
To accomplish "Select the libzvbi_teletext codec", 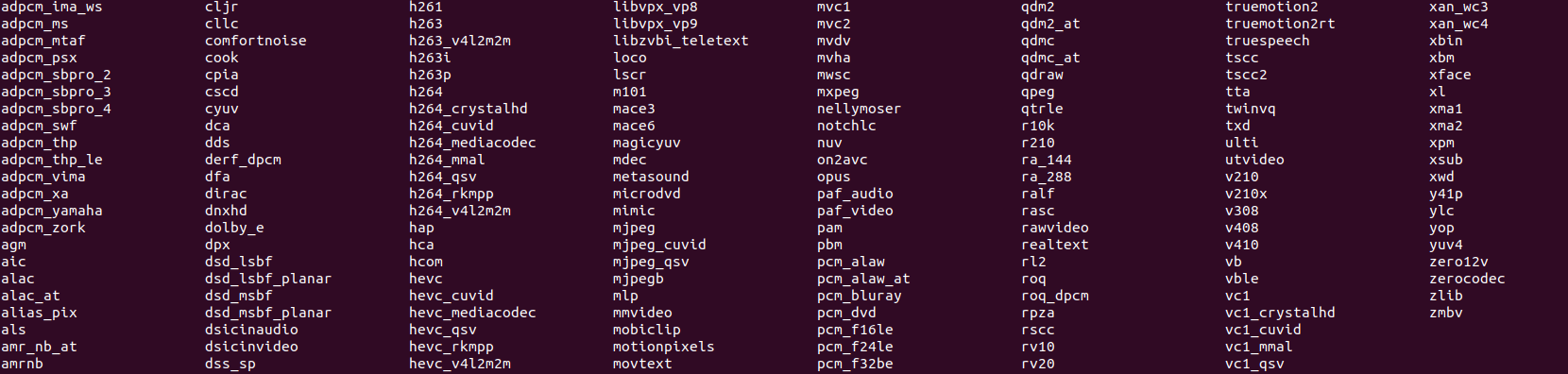I will (680, 41).
